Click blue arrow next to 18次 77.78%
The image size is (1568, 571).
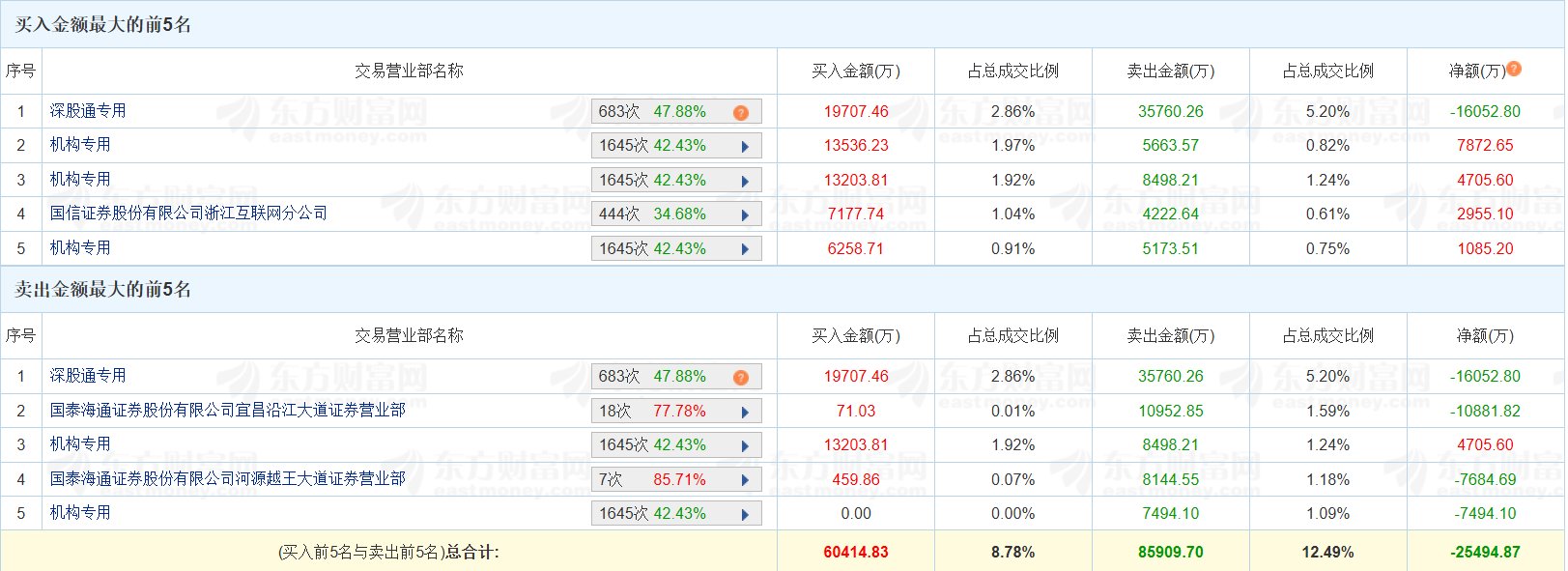(745, 413)
